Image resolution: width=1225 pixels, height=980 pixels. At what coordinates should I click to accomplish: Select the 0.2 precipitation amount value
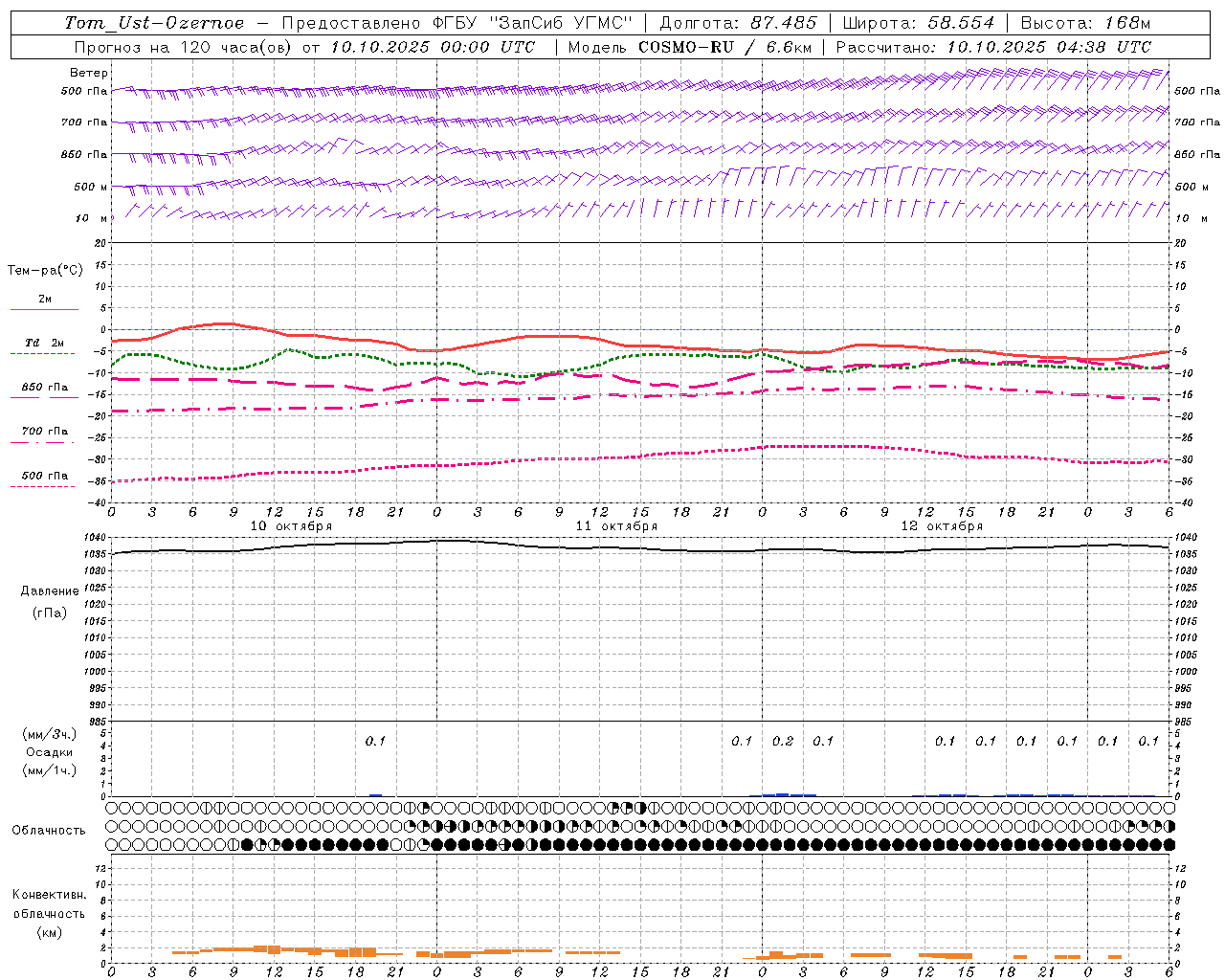(x=783, y=741)
